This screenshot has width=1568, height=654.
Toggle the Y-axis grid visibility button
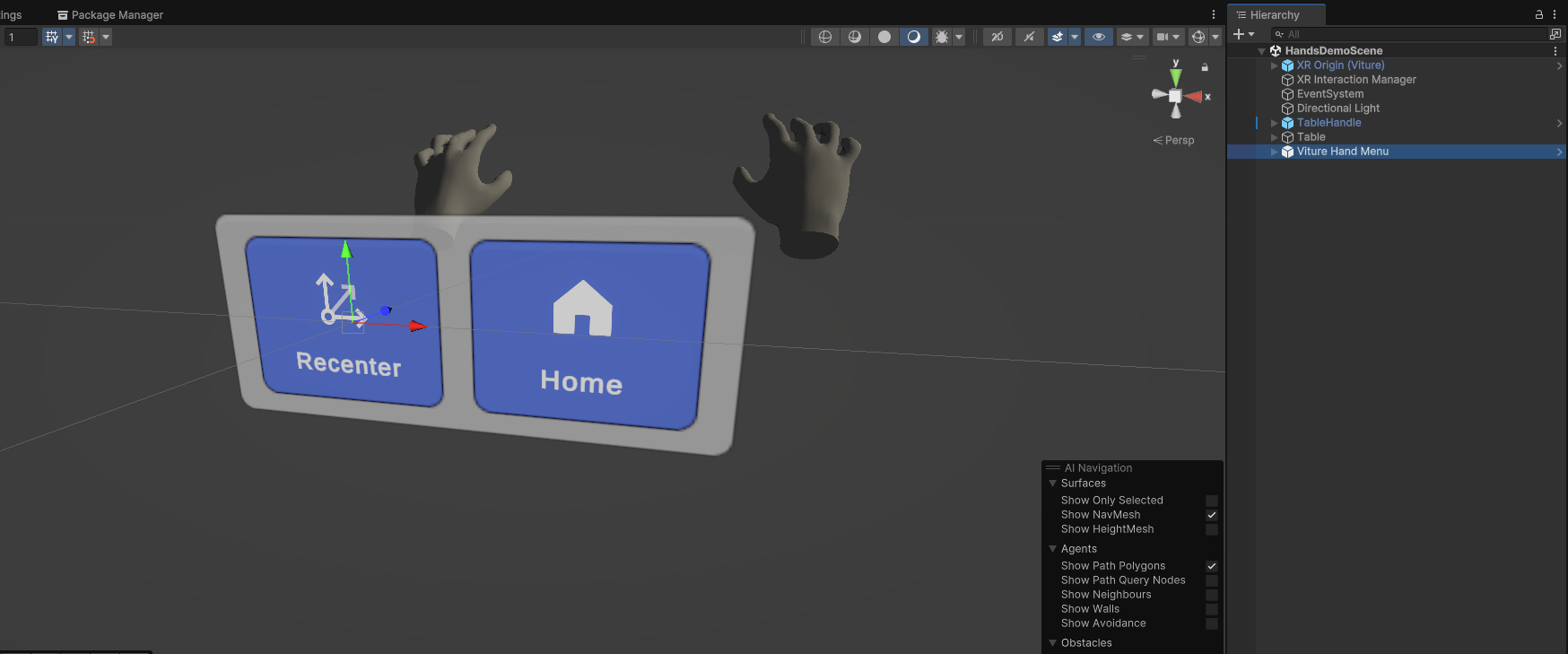tap(52, 37)
